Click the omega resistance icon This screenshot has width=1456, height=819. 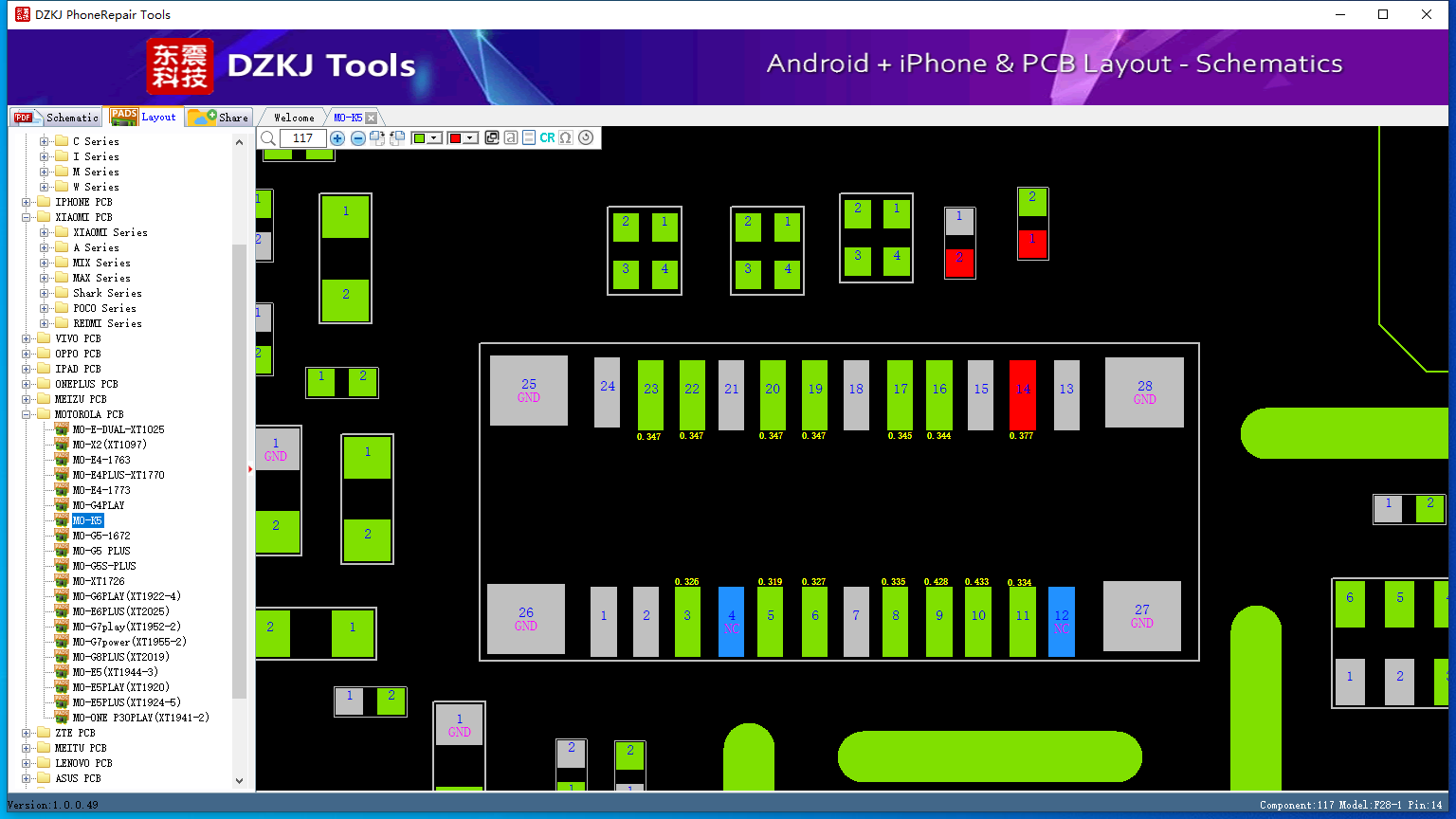pyautogui.click(x=566, y=138)
